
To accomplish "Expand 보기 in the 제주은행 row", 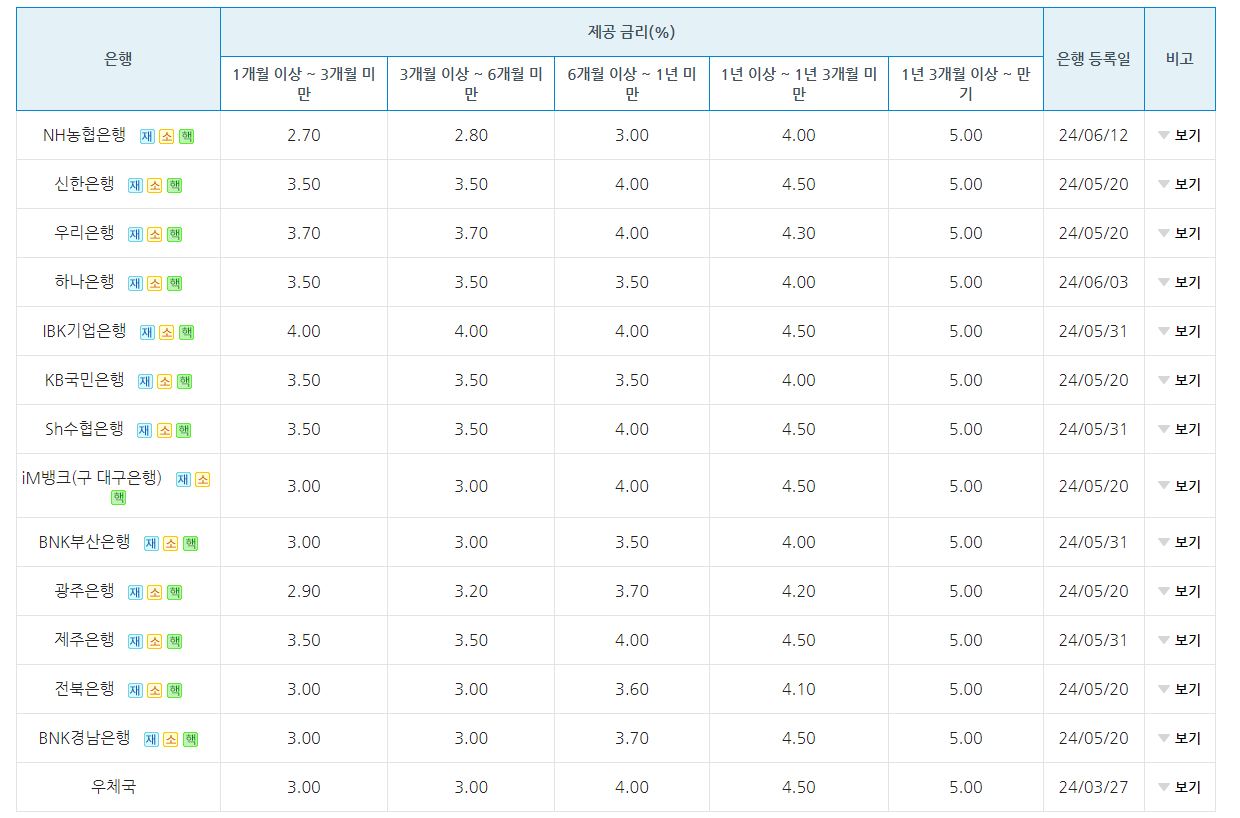I will 1180,640.
